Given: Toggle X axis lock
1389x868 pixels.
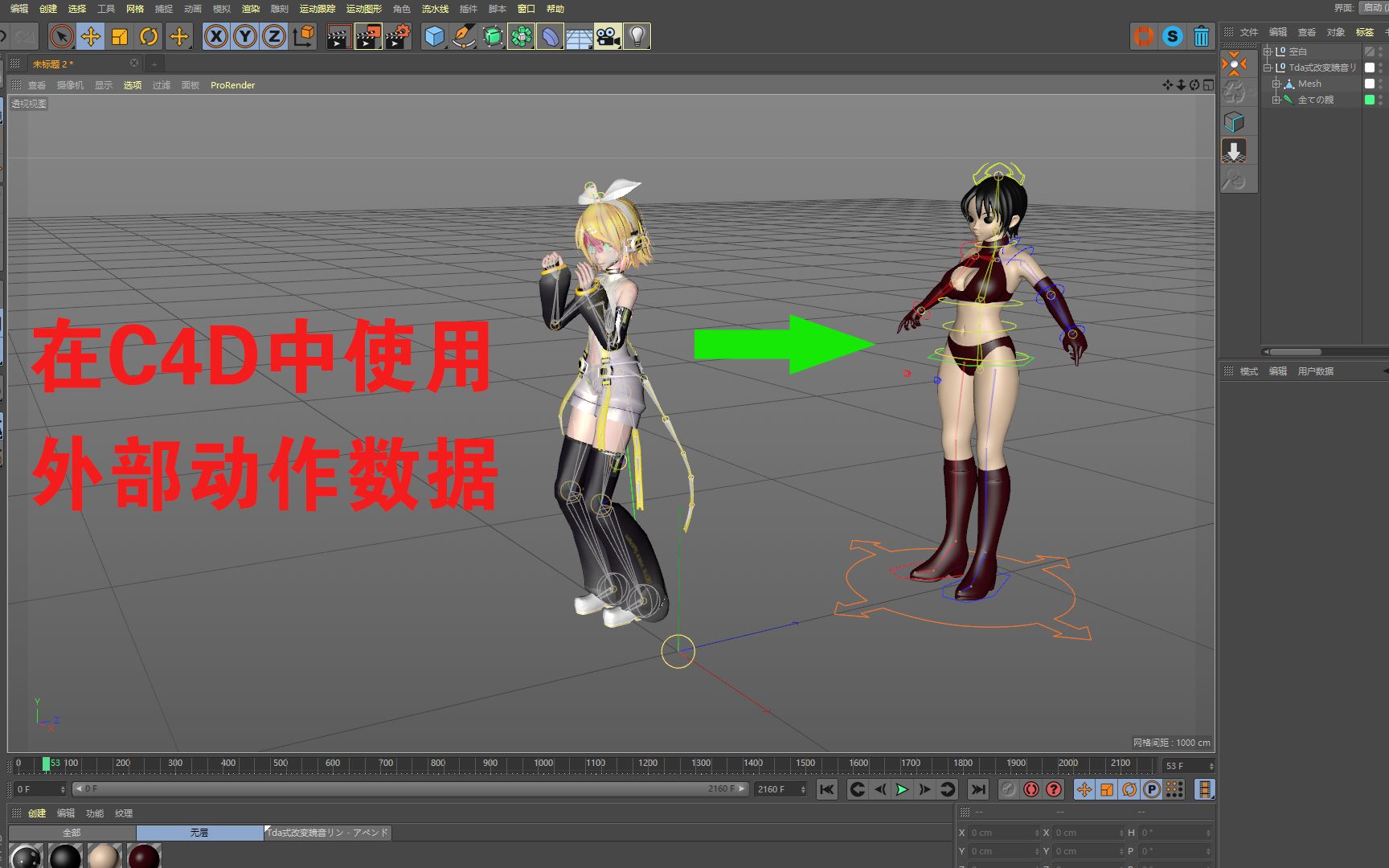Looking at the screenshot, I should [216, 36].
